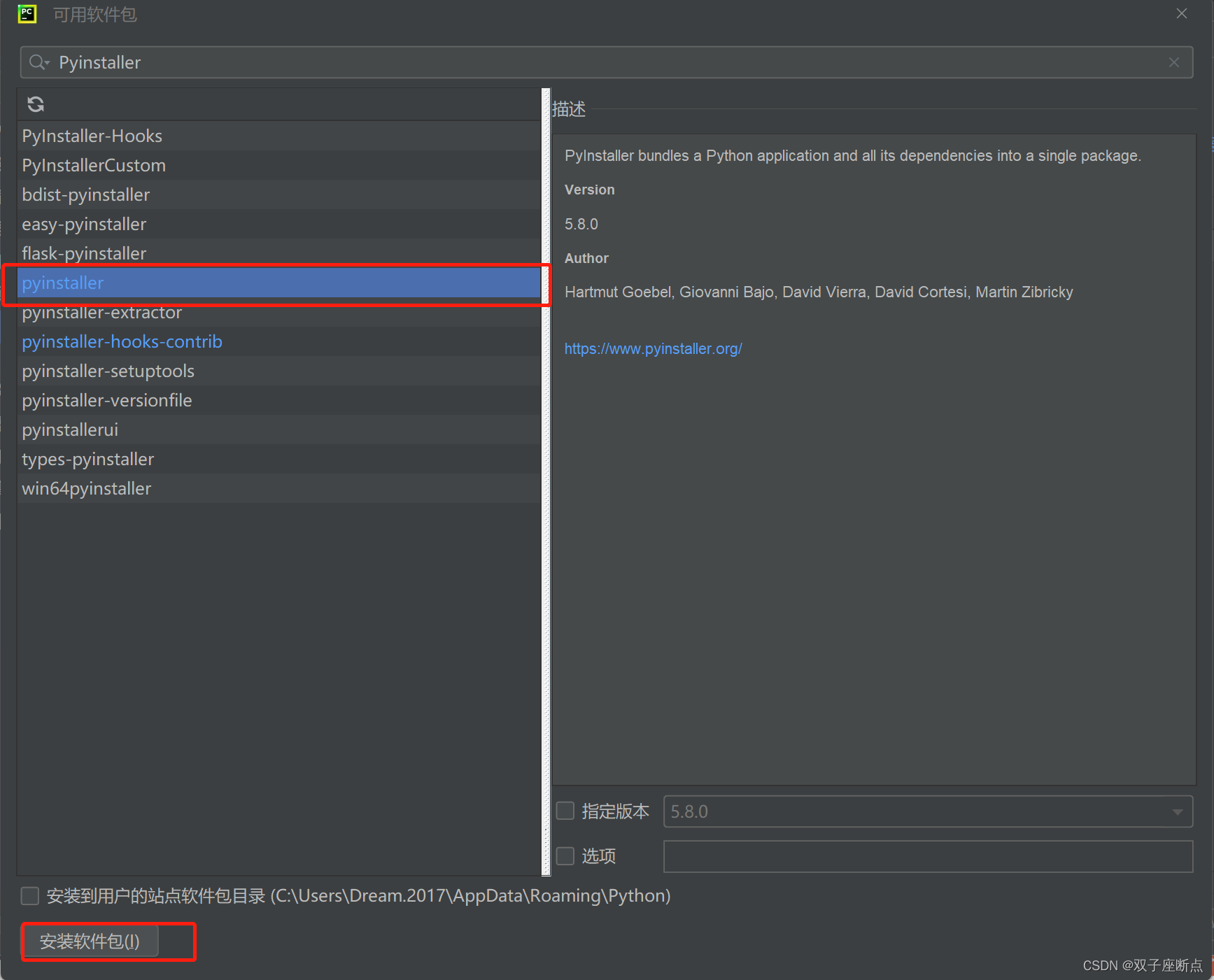Select pyinstaller-versionfile package
1214x980 pixels.
[x=279, y=400]
